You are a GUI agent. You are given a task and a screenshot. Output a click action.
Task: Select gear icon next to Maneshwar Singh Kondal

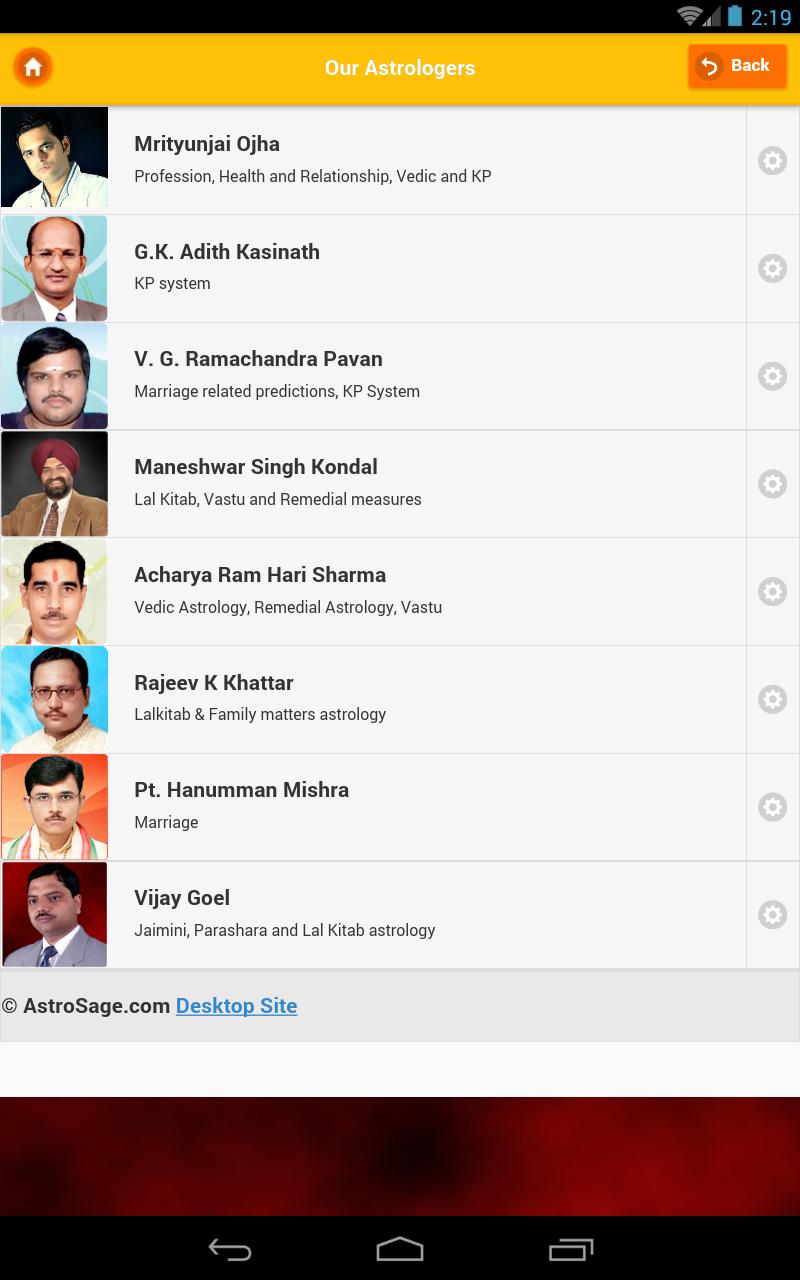point(772,484)
